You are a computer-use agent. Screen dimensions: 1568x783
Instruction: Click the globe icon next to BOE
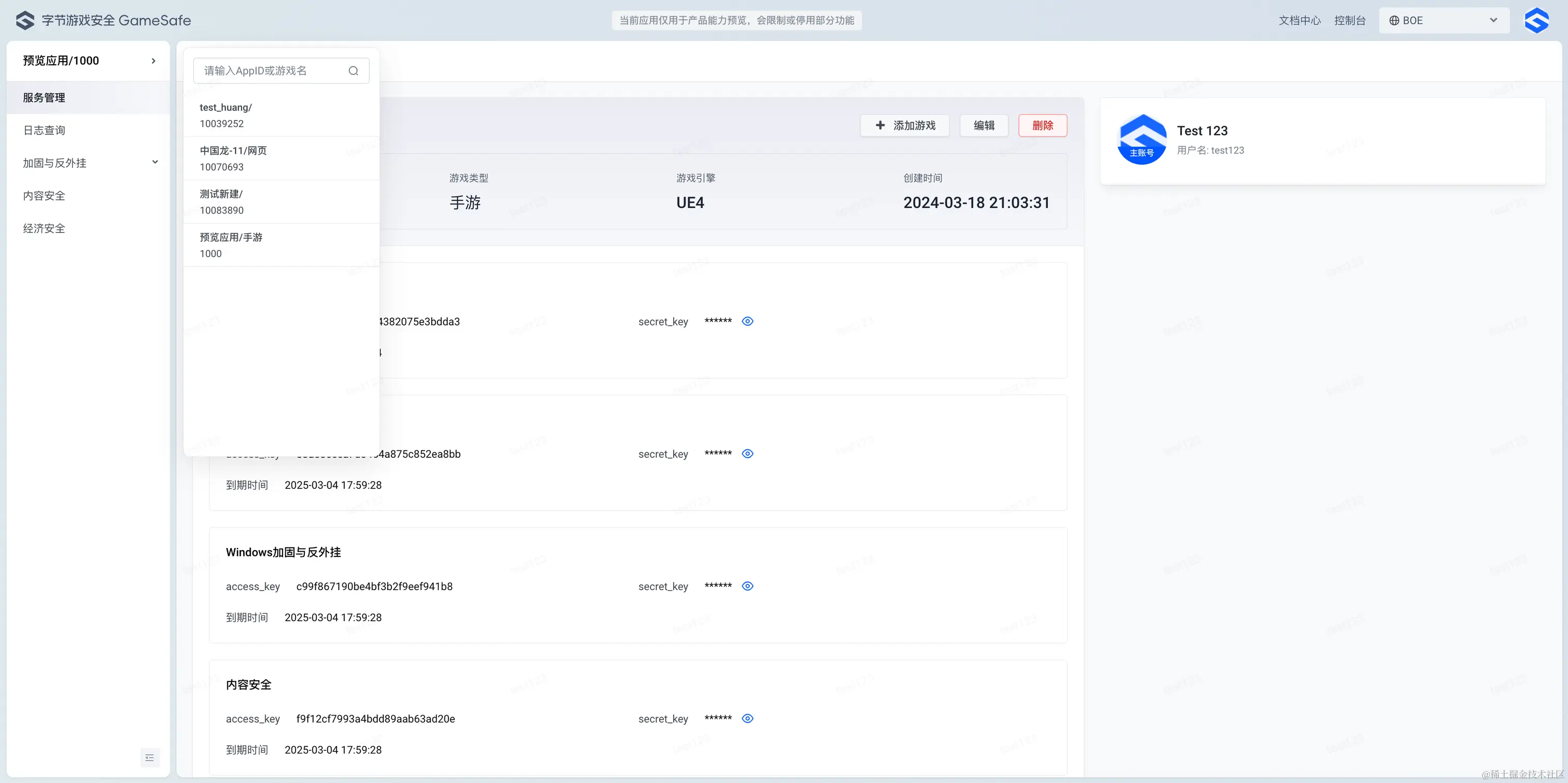[1394, 20]
